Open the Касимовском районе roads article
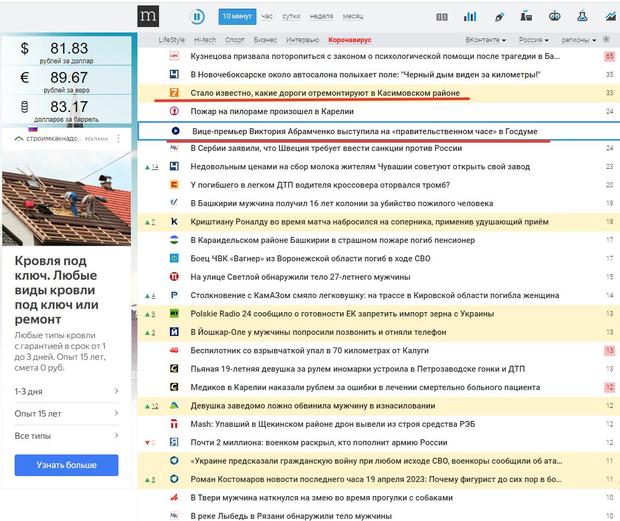 325,93
